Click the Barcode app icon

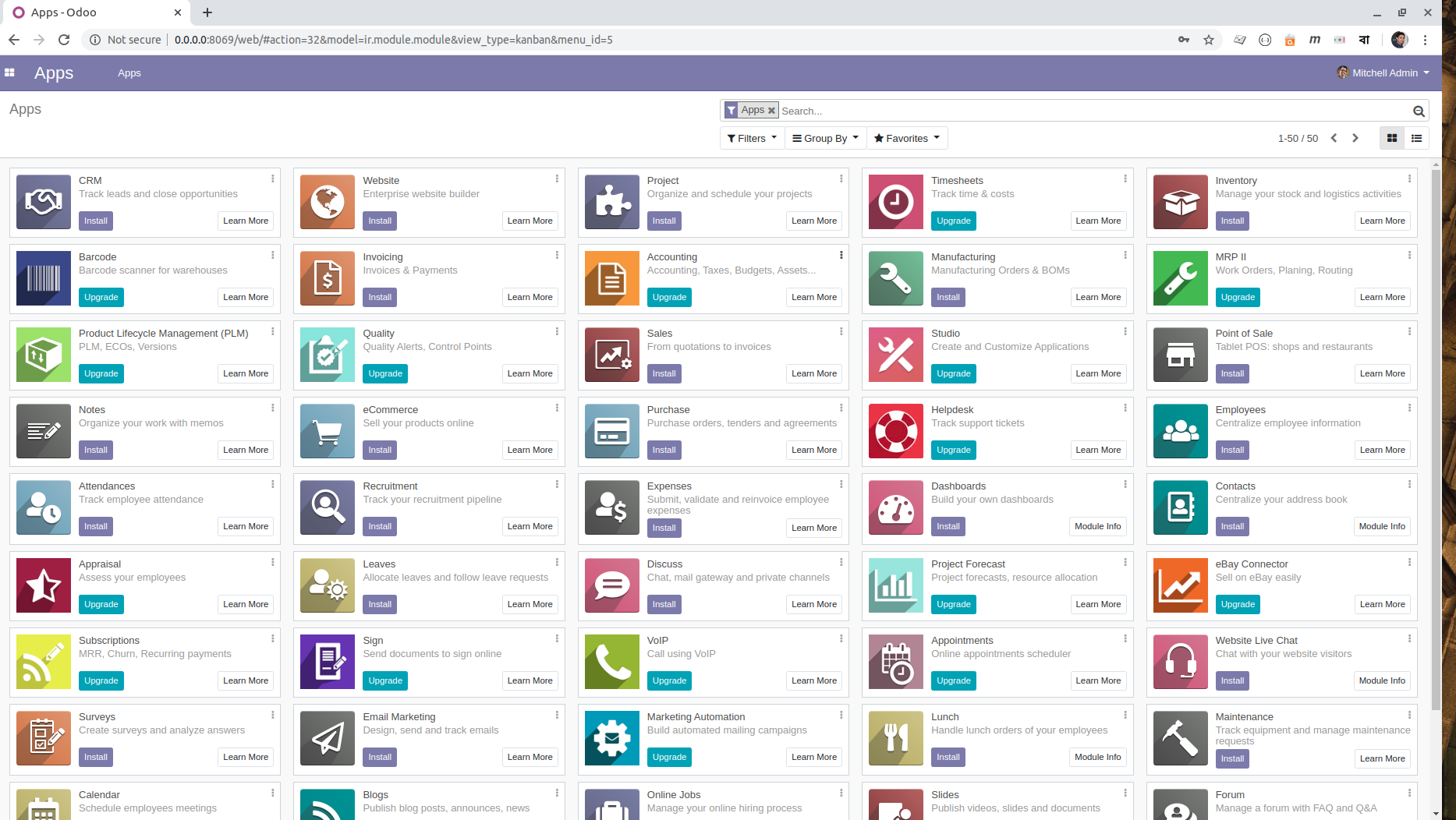click(44, 278)
